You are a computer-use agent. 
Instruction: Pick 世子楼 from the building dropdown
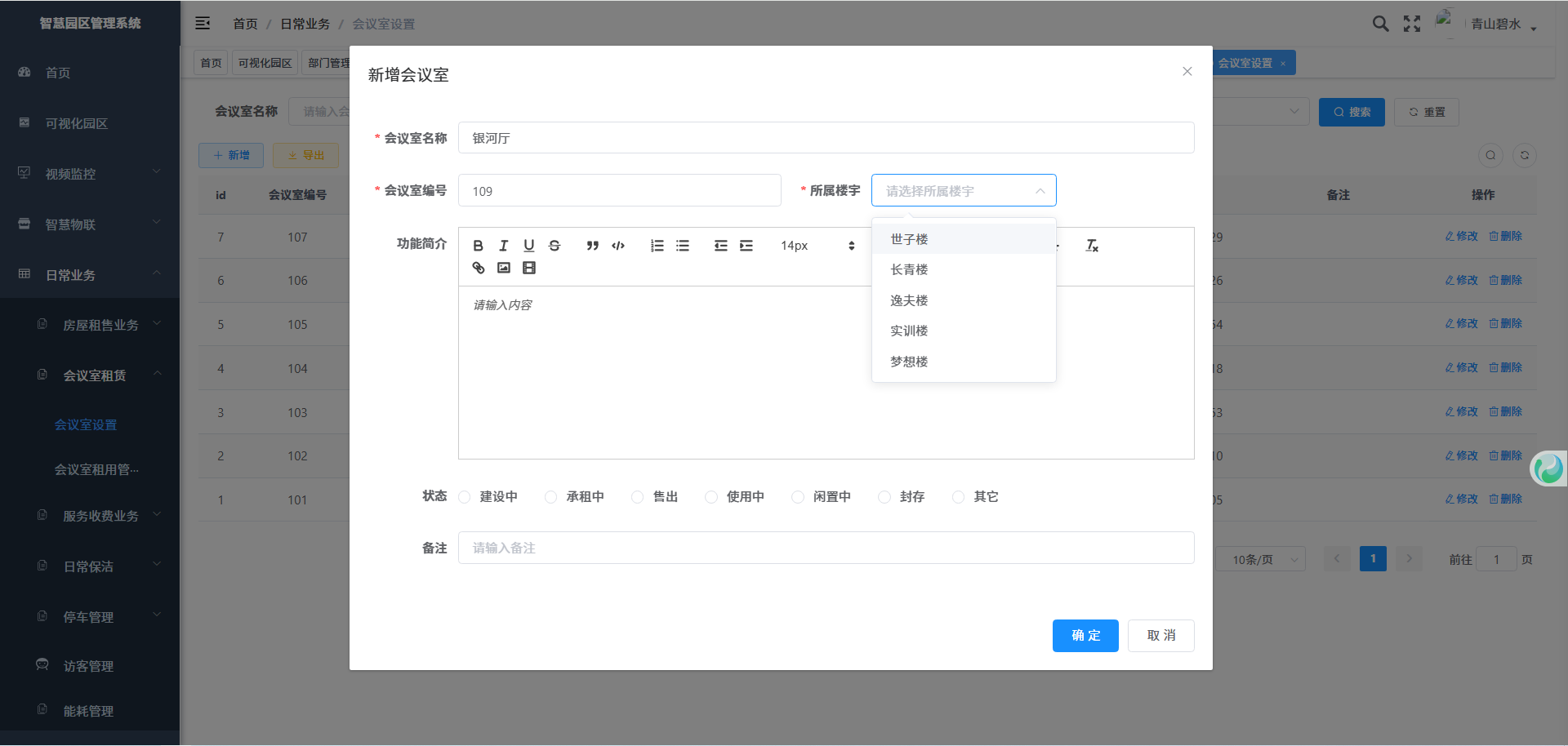[909, 239]
